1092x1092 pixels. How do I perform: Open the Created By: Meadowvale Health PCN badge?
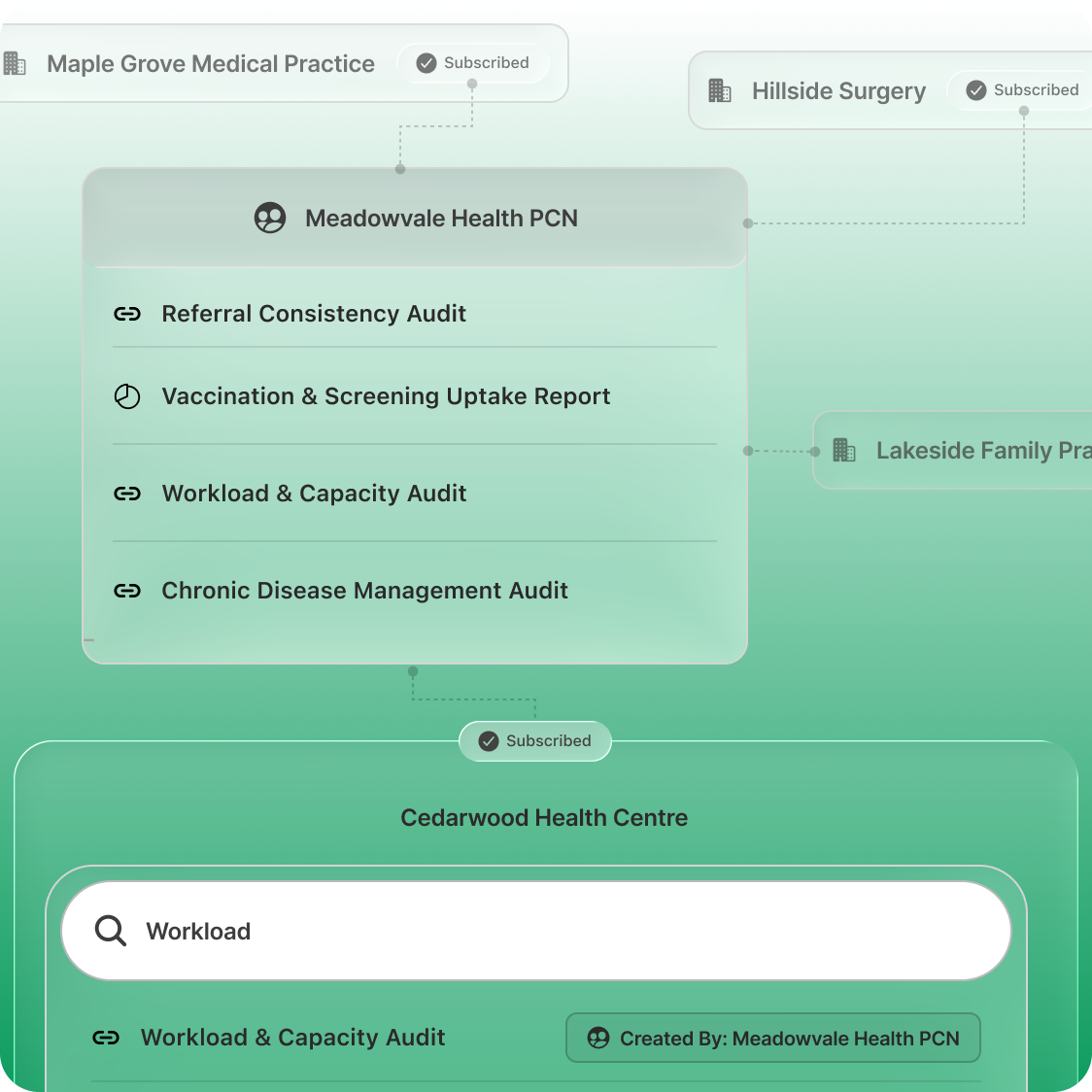[x=772, y=1038]
